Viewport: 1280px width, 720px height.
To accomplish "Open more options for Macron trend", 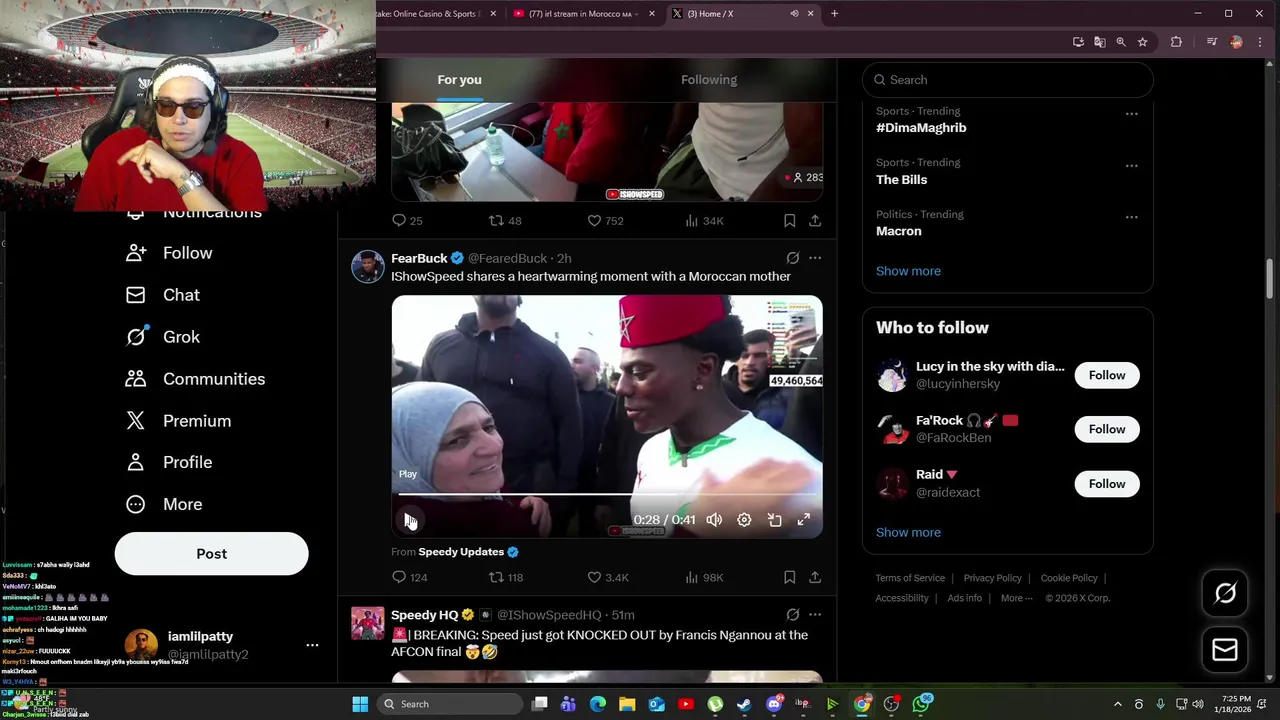I will coord(1131,217).
